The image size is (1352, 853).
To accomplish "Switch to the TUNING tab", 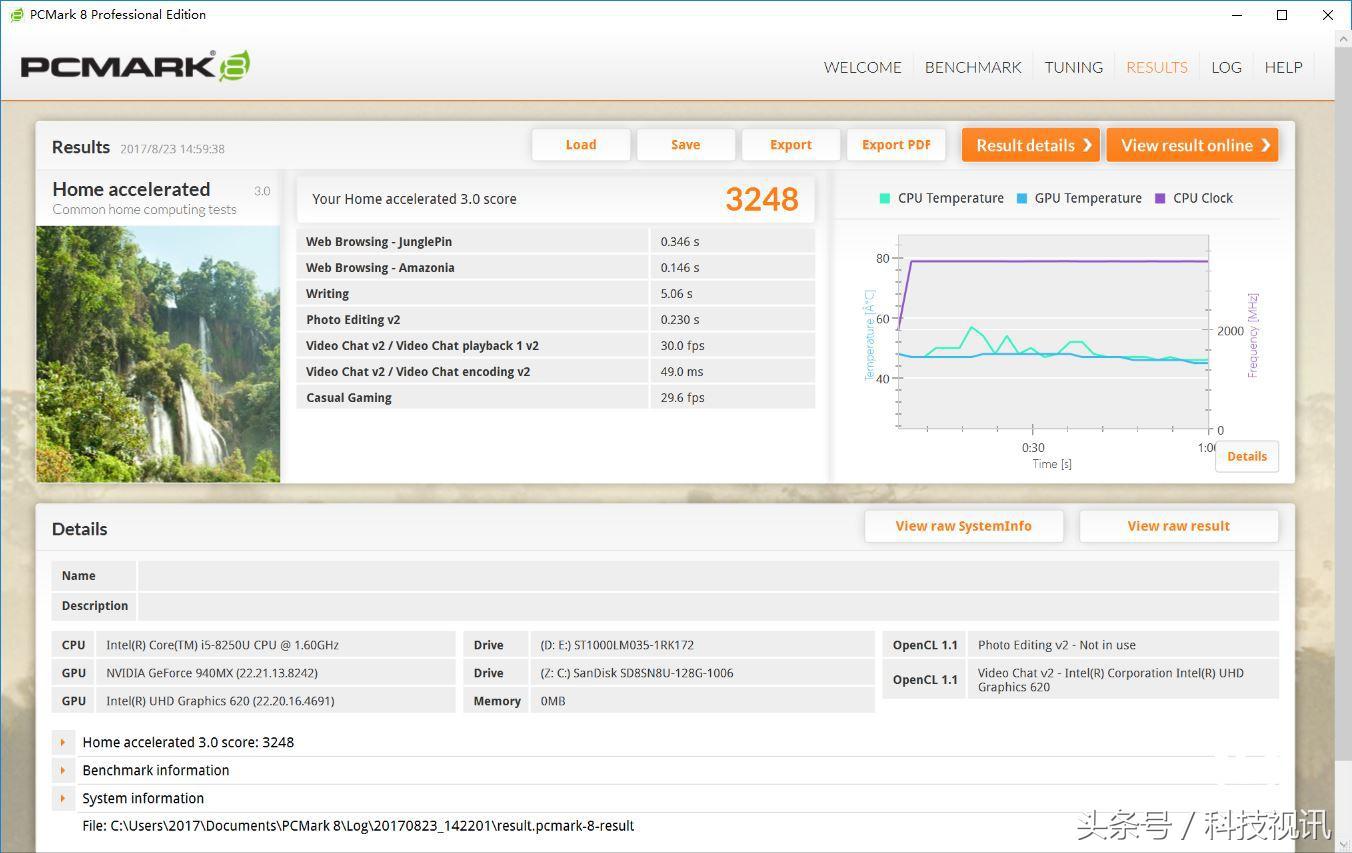I will point(1073,67).
